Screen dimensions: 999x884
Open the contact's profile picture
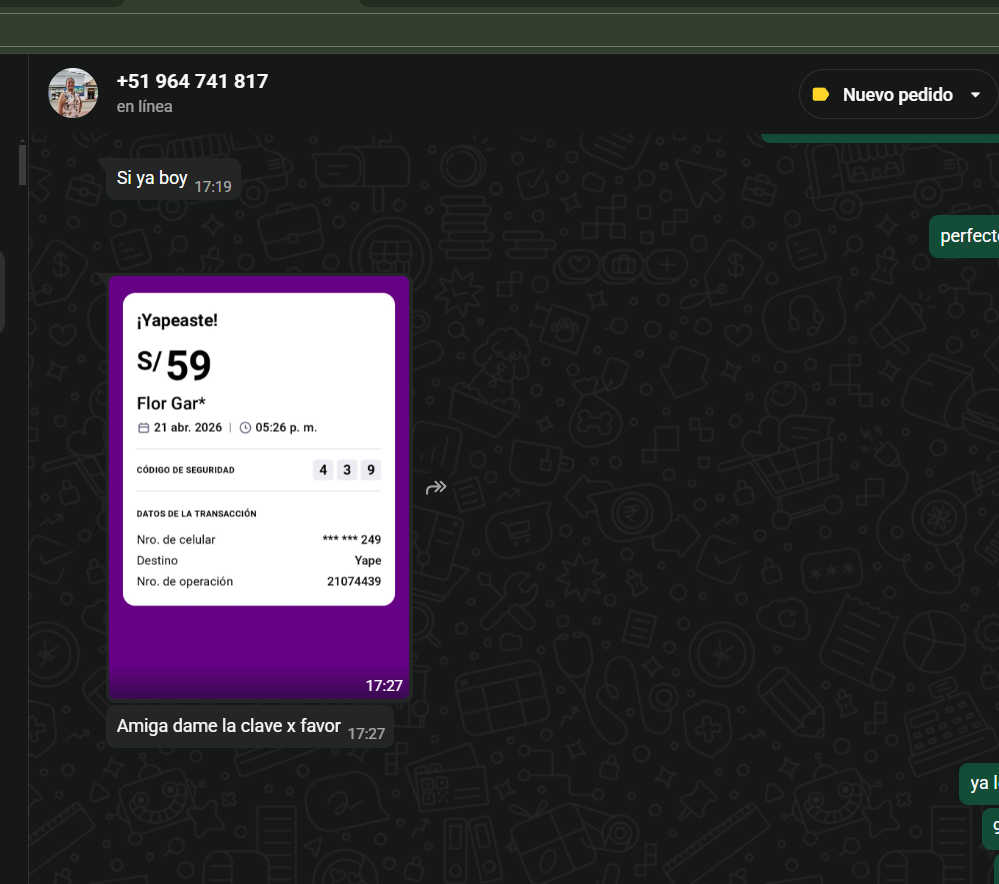(x=73, y=93)
